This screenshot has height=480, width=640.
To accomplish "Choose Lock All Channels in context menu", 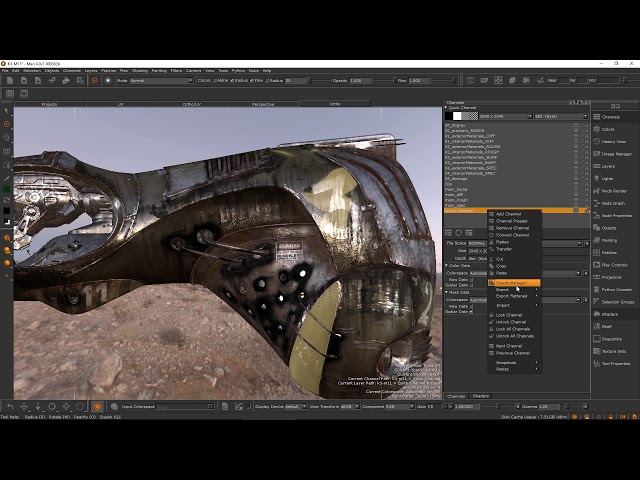I will (x=514, y=329).
